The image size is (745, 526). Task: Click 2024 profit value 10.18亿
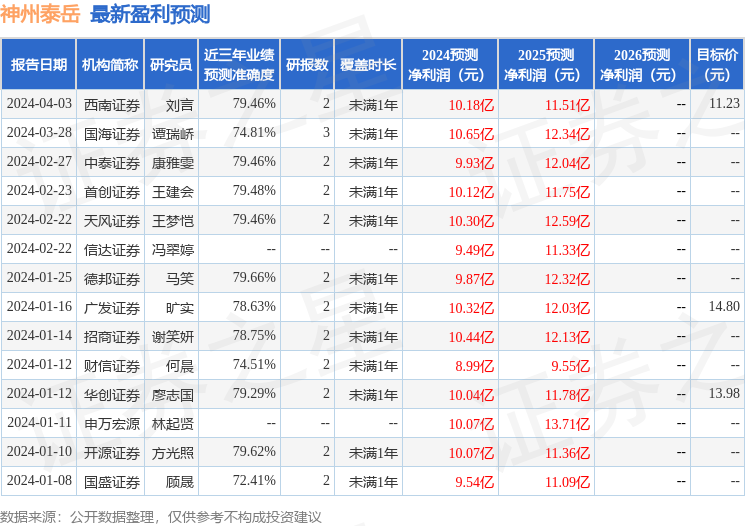[471, 105]
